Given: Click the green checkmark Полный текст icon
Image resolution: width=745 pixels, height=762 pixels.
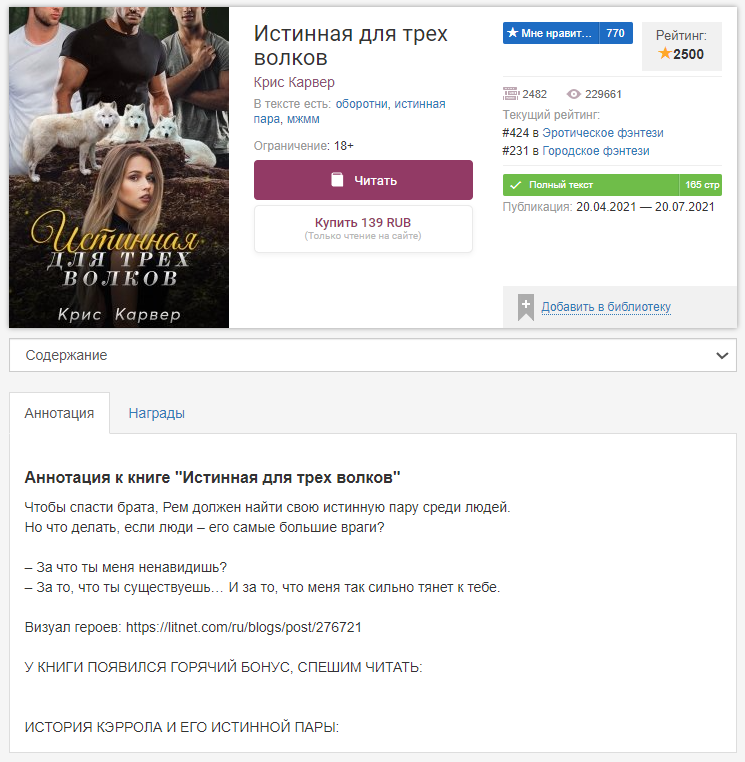Looking at the screenshot, I should pyautogui.click(x=516, y=185).
